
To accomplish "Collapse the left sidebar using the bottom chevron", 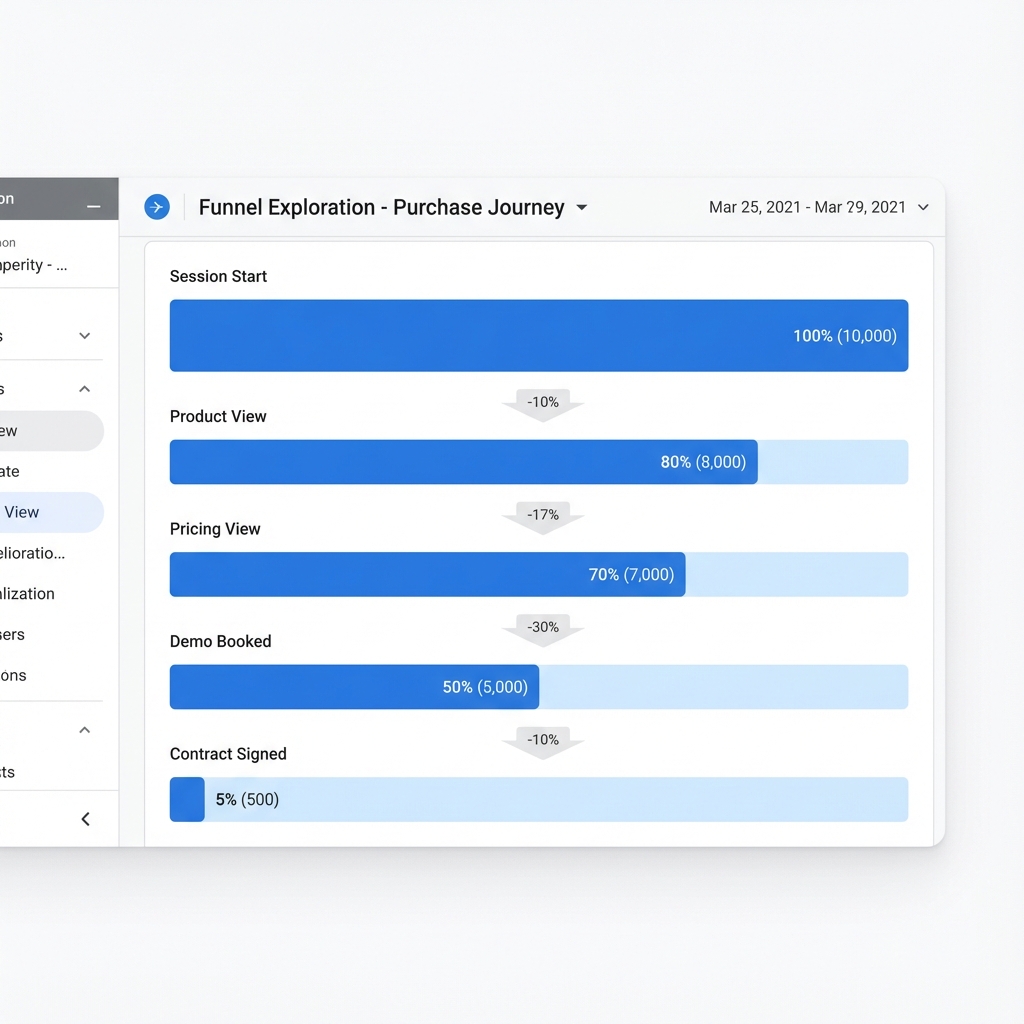I will [x=85, y=818].
